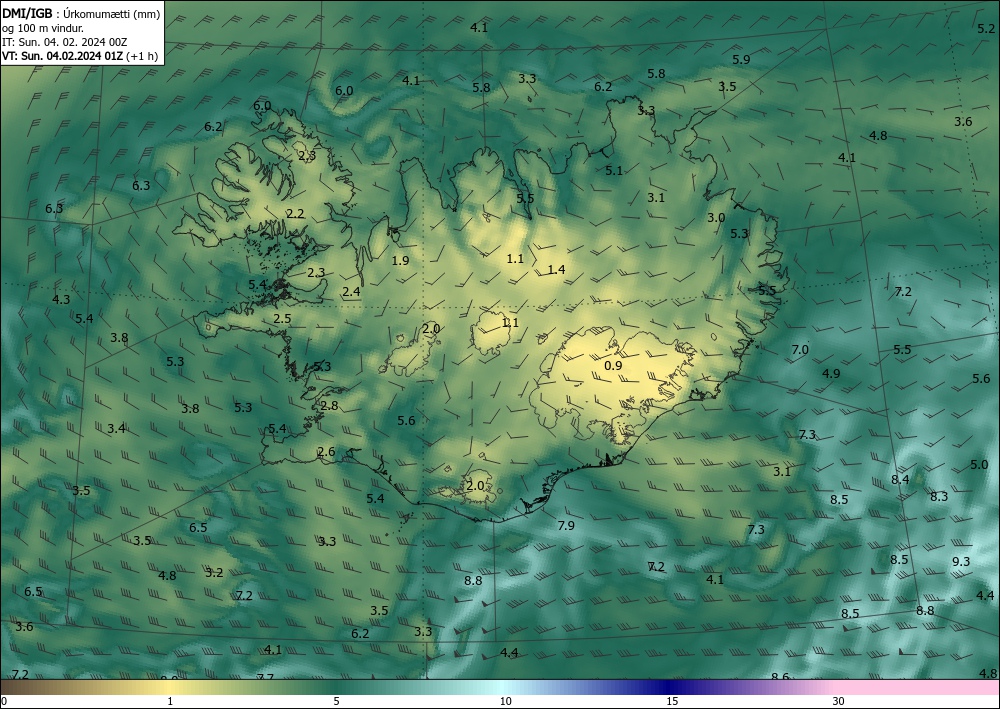Image resolution: width=1000 pixels, height=709 pixels.
Task: Click the 0.9 value on Vatnajökull glacier
Action: [613, 365]
